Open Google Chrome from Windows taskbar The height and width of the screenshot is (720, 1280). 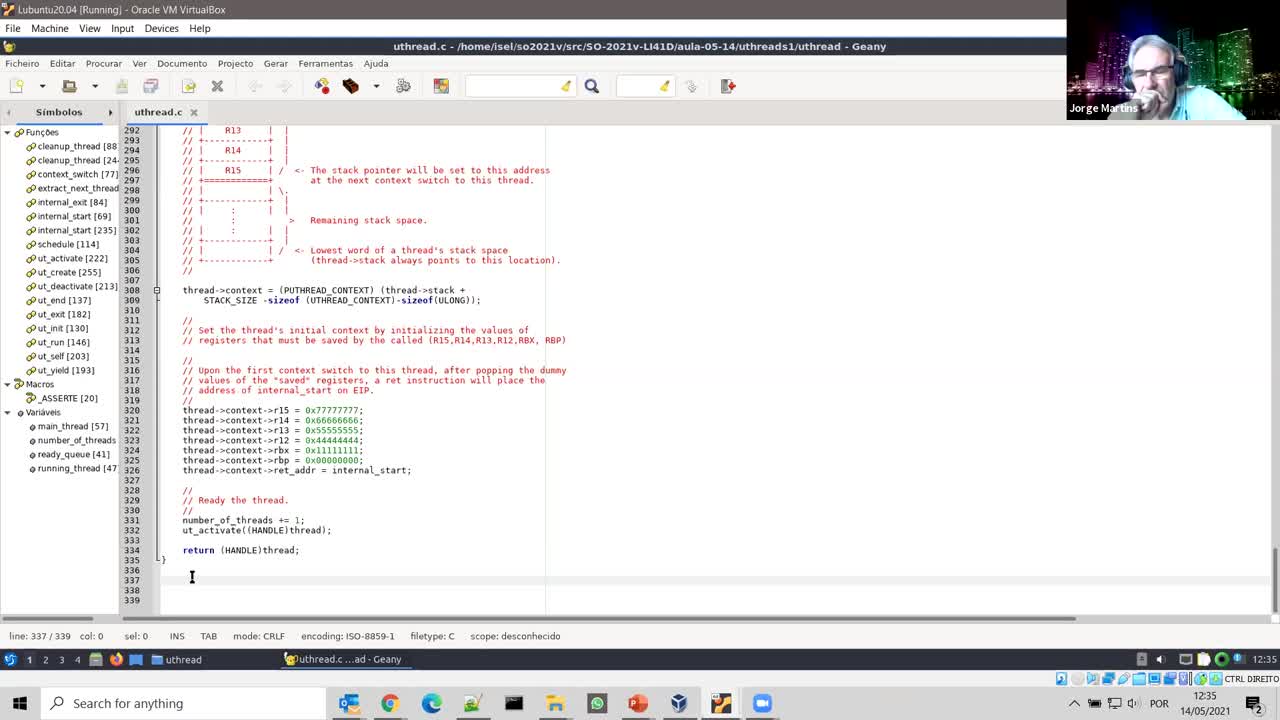pyautogui.click(x=389, y=703)
